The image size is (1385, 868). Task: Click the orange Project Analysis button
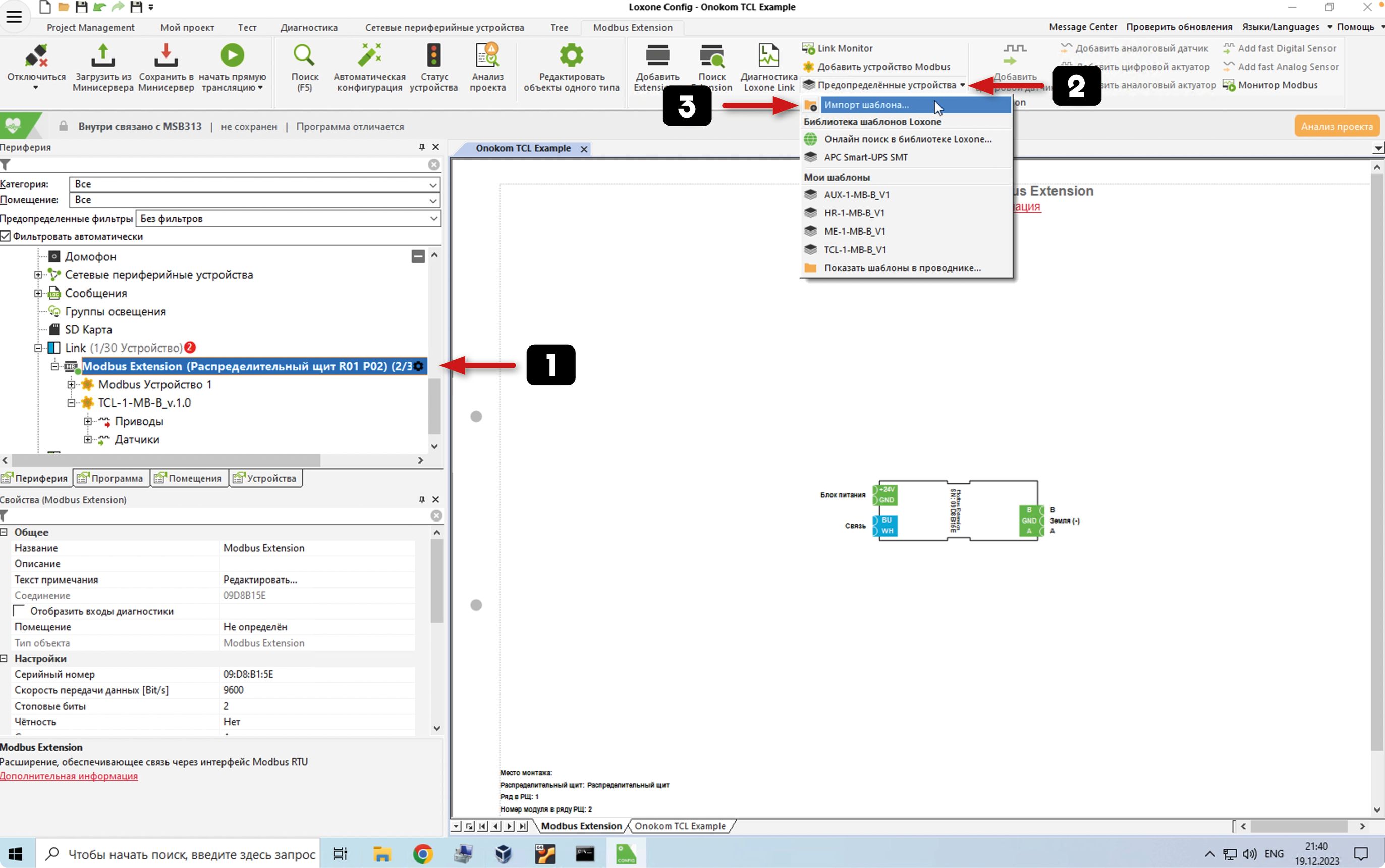1336,126
